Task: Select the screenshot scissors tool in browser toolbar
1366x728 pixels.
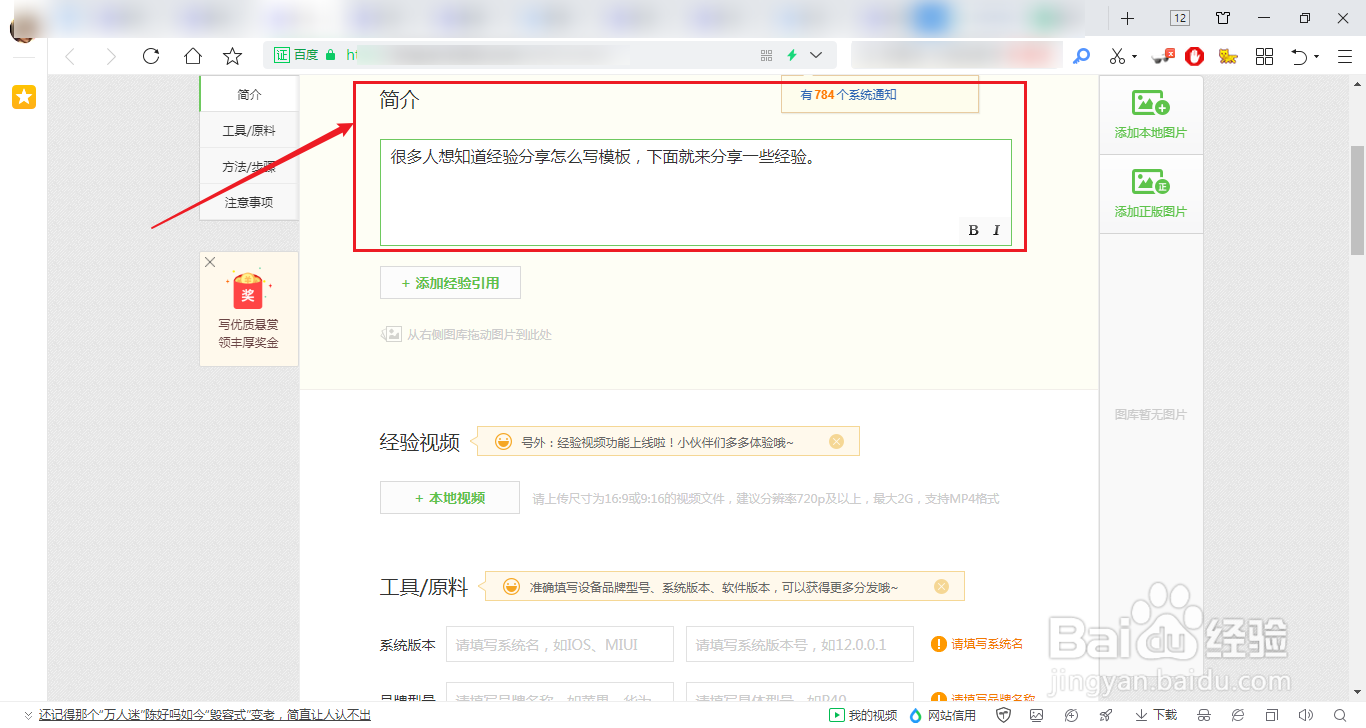Action: [1116, 56]
